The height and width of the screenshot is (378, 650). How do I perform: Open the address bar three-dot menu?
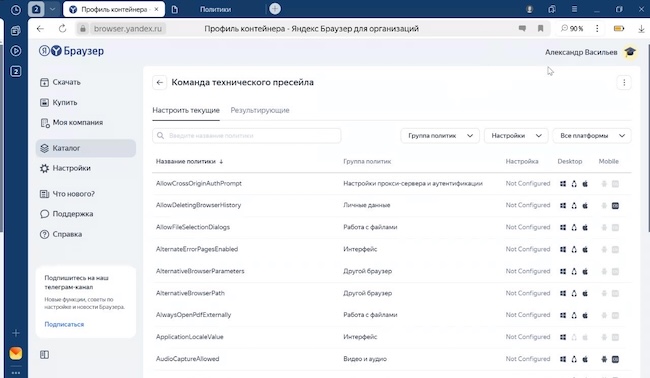(x=597, y=29)
